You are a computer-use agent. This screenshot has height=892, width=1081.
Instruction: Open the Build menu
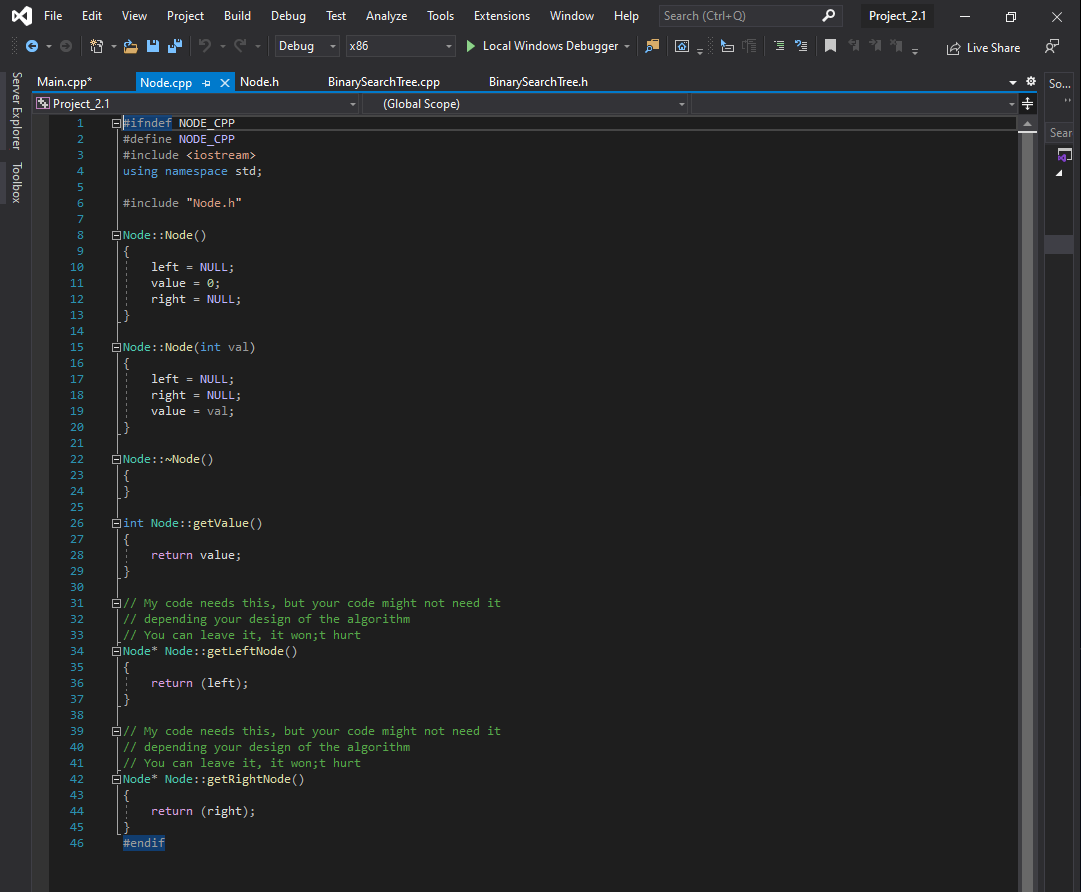click(237, 16)
